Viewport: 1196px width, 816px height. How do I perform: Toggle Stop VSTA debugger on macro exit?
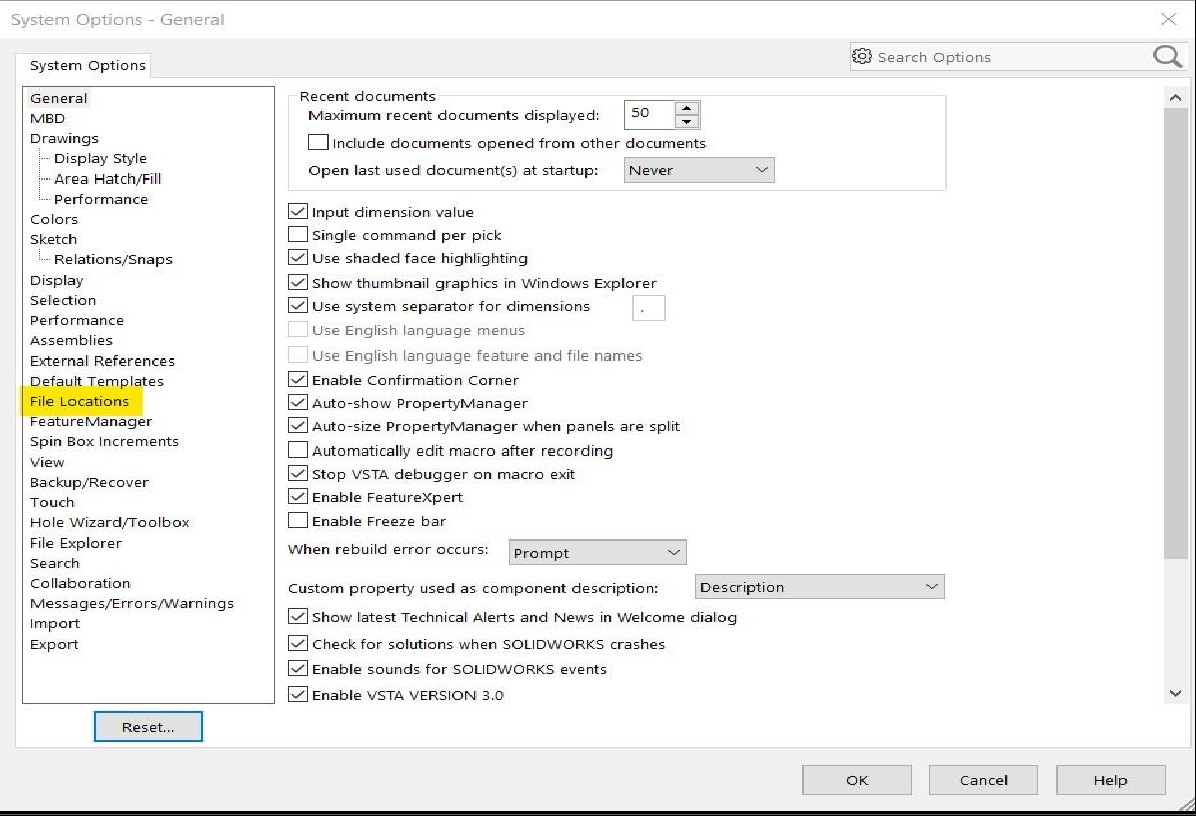point(298,474)
